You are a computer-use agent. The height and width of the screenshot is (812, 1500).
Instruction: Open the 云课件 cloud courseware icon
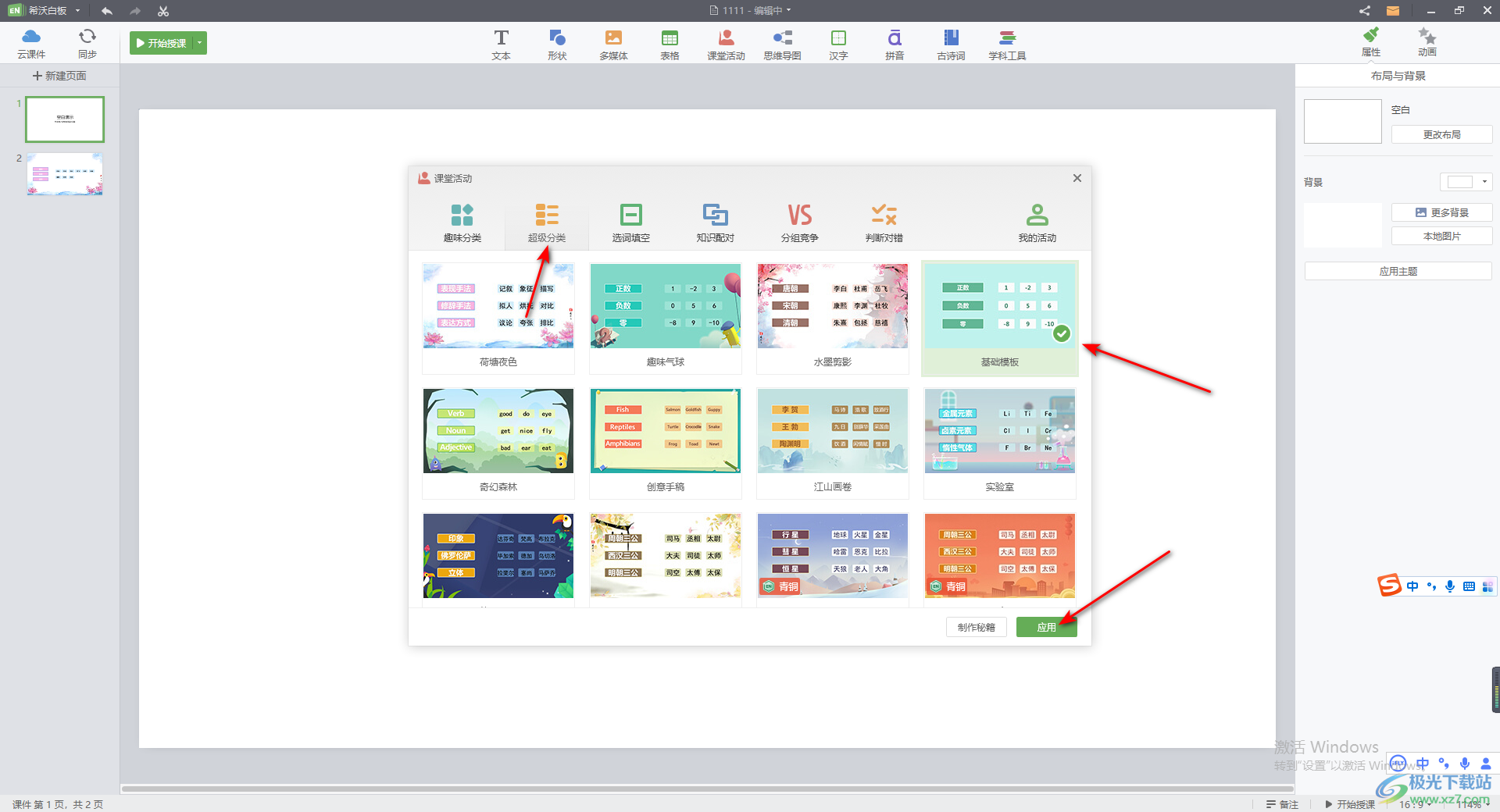[x=31, y=43]
